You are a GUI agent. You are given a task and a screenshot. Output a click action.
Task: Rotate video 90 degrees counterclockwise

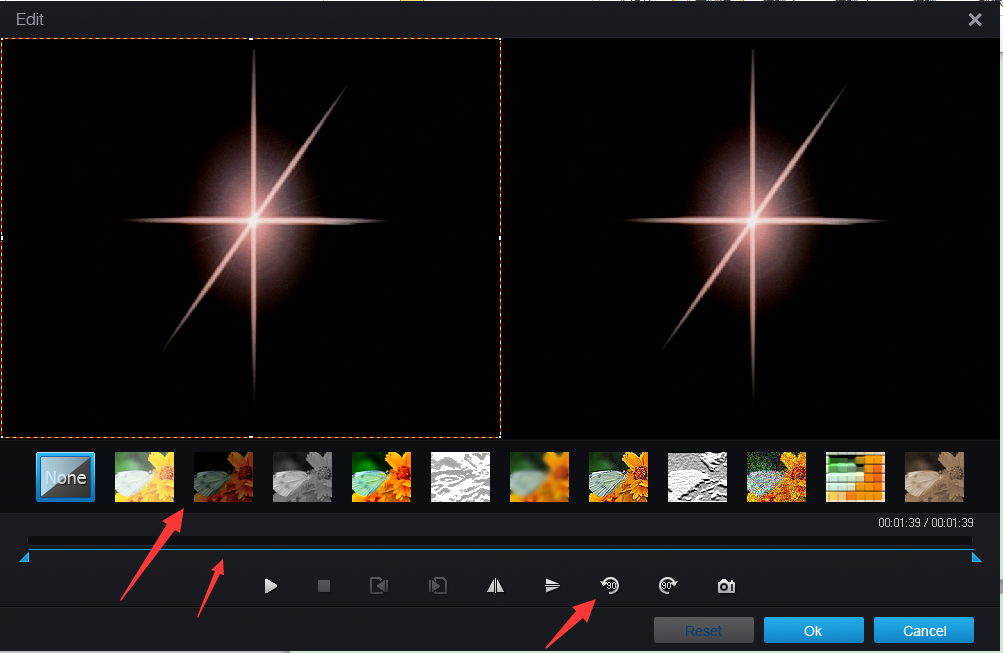[x=610, y=585]
